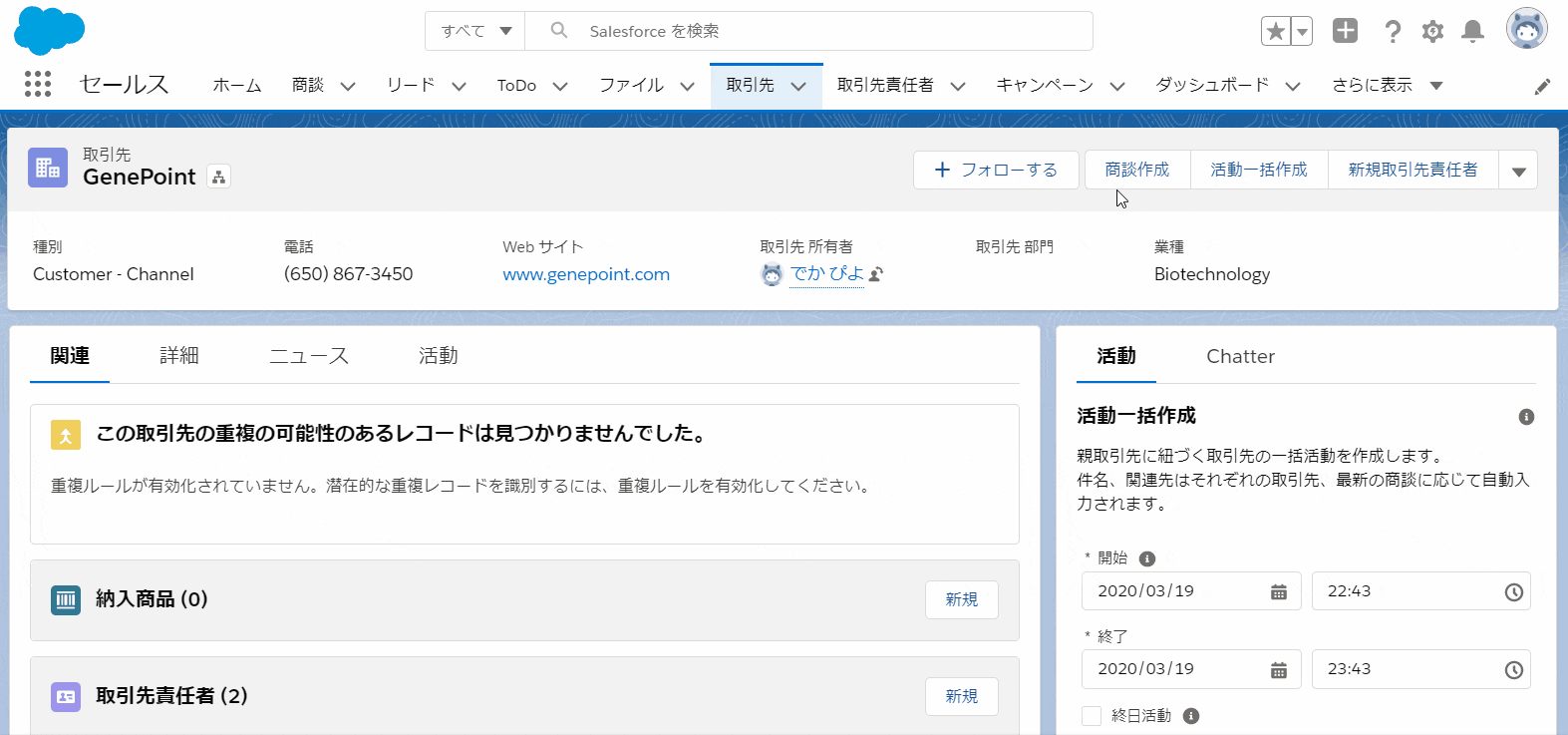This screenshot has height=735, width=1568.
Task: Open the help question mark icon
Action: pyautogui.click(x=1393, y=31)
